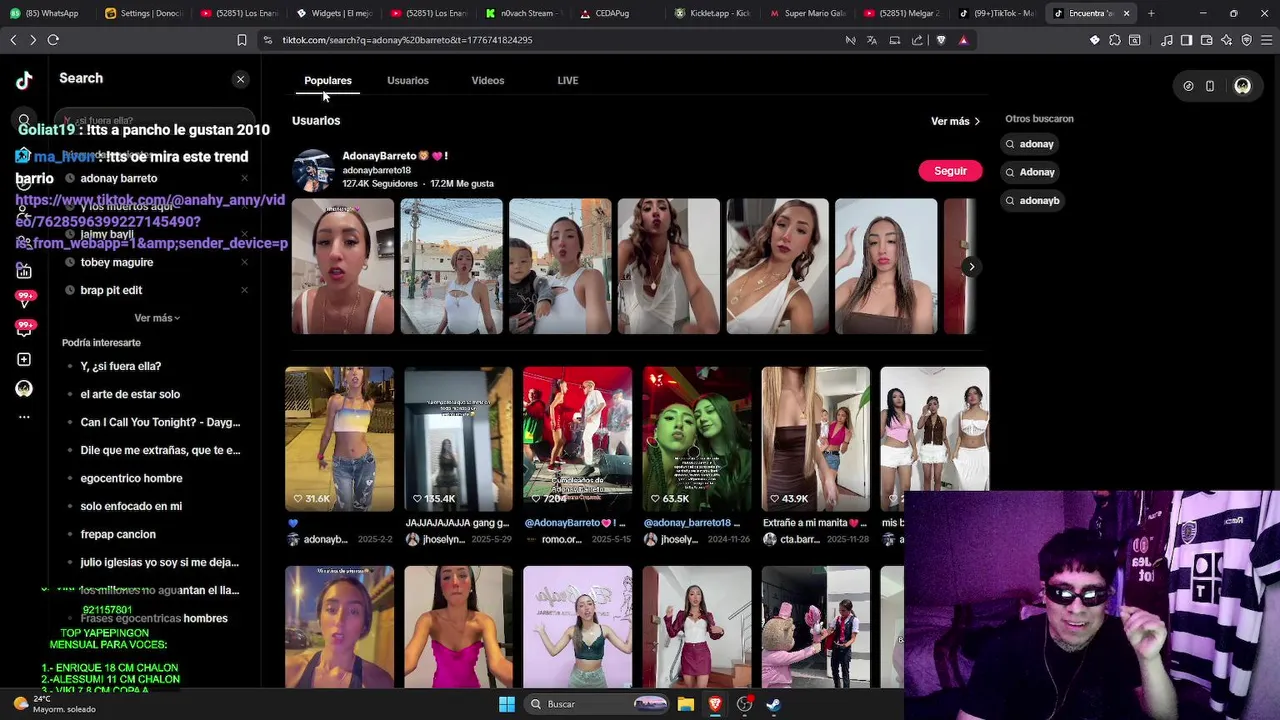Open the video with 135.4K likes

[458, 439]
